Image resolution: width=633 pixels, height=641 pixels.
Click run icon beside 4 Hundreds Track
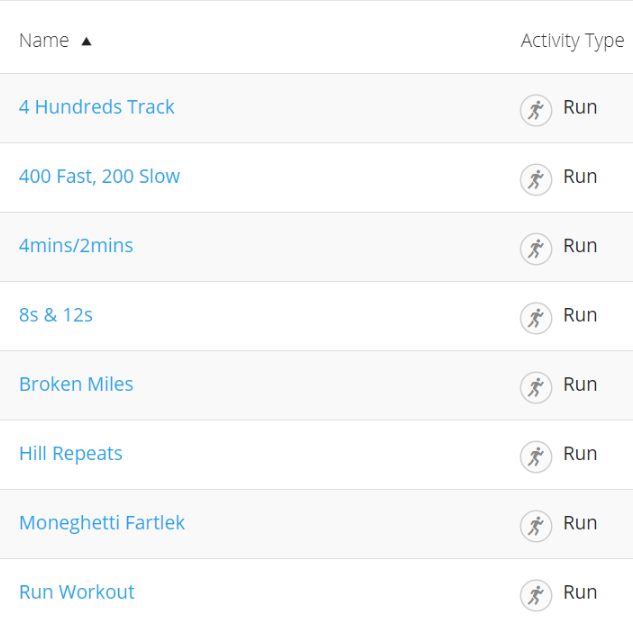536,109
